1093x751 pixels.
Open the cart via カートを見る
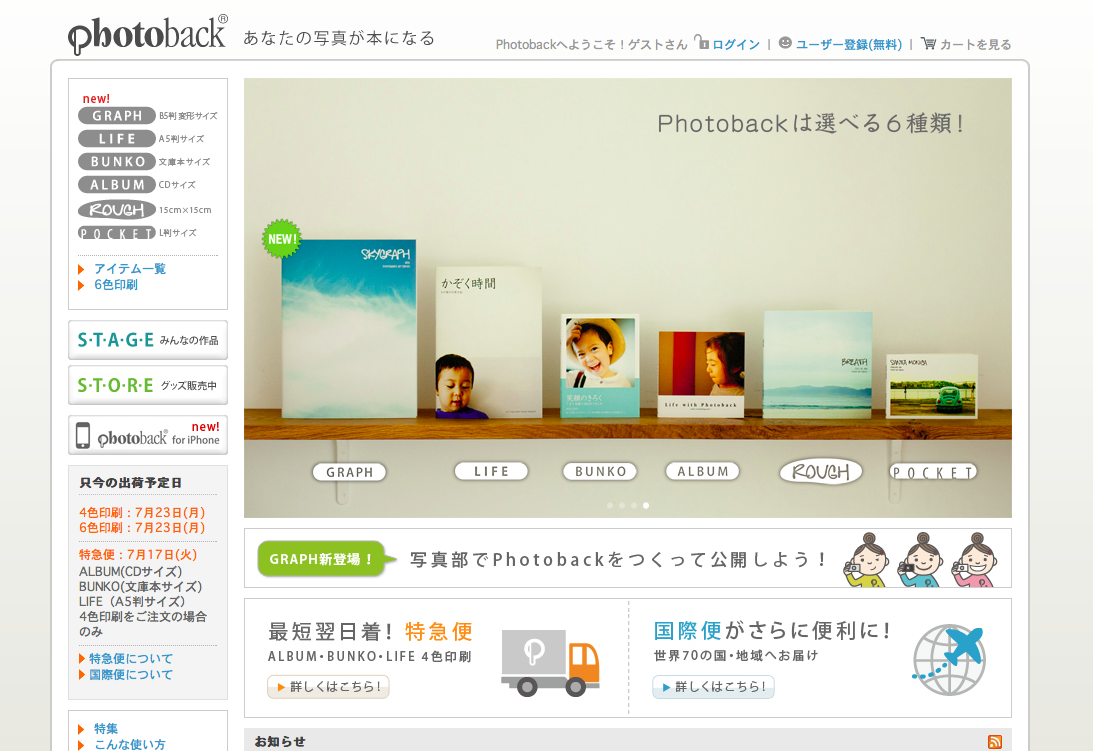pyautogui.click(x=966, y=44)
